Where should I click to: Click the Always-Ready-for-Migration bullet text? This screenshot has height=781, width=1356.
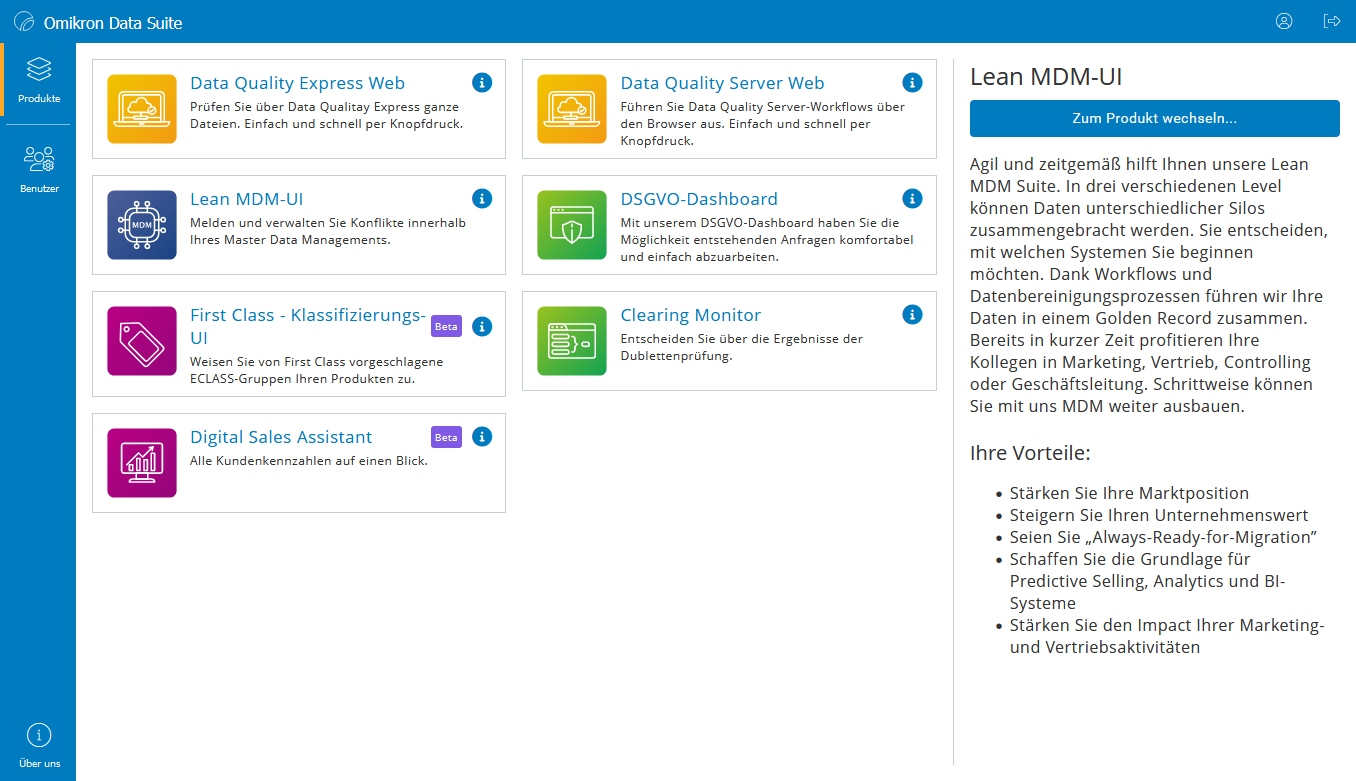tap(1163, 537)
